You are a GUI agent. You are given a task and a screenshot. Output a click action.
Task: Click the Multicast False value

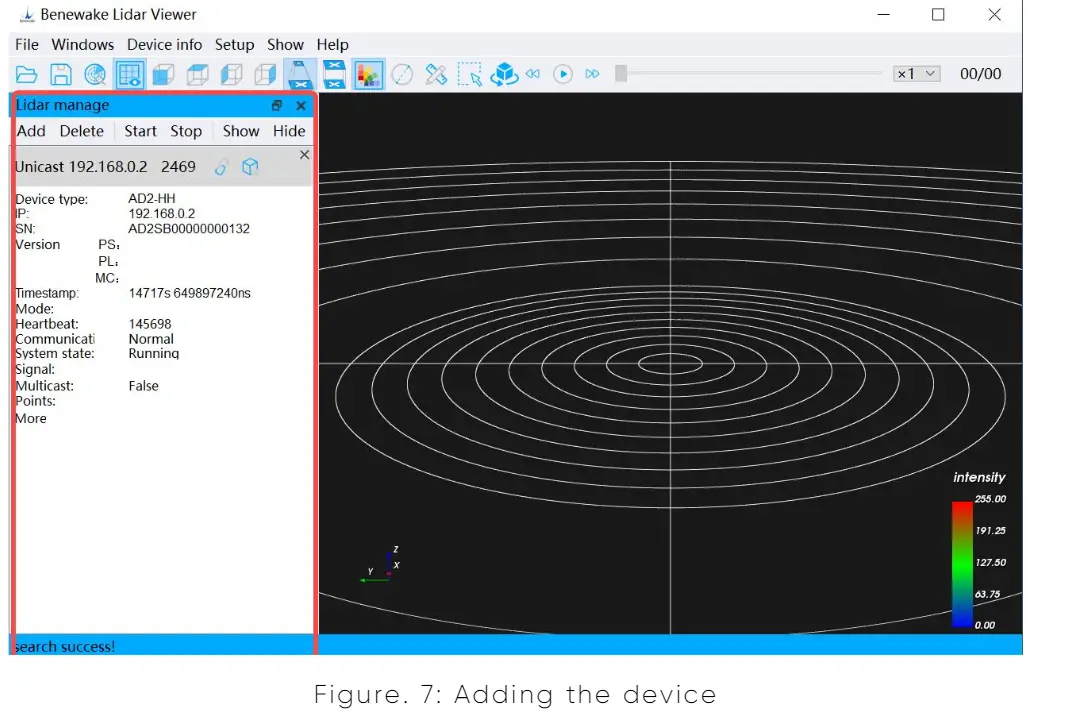(143, 386)
